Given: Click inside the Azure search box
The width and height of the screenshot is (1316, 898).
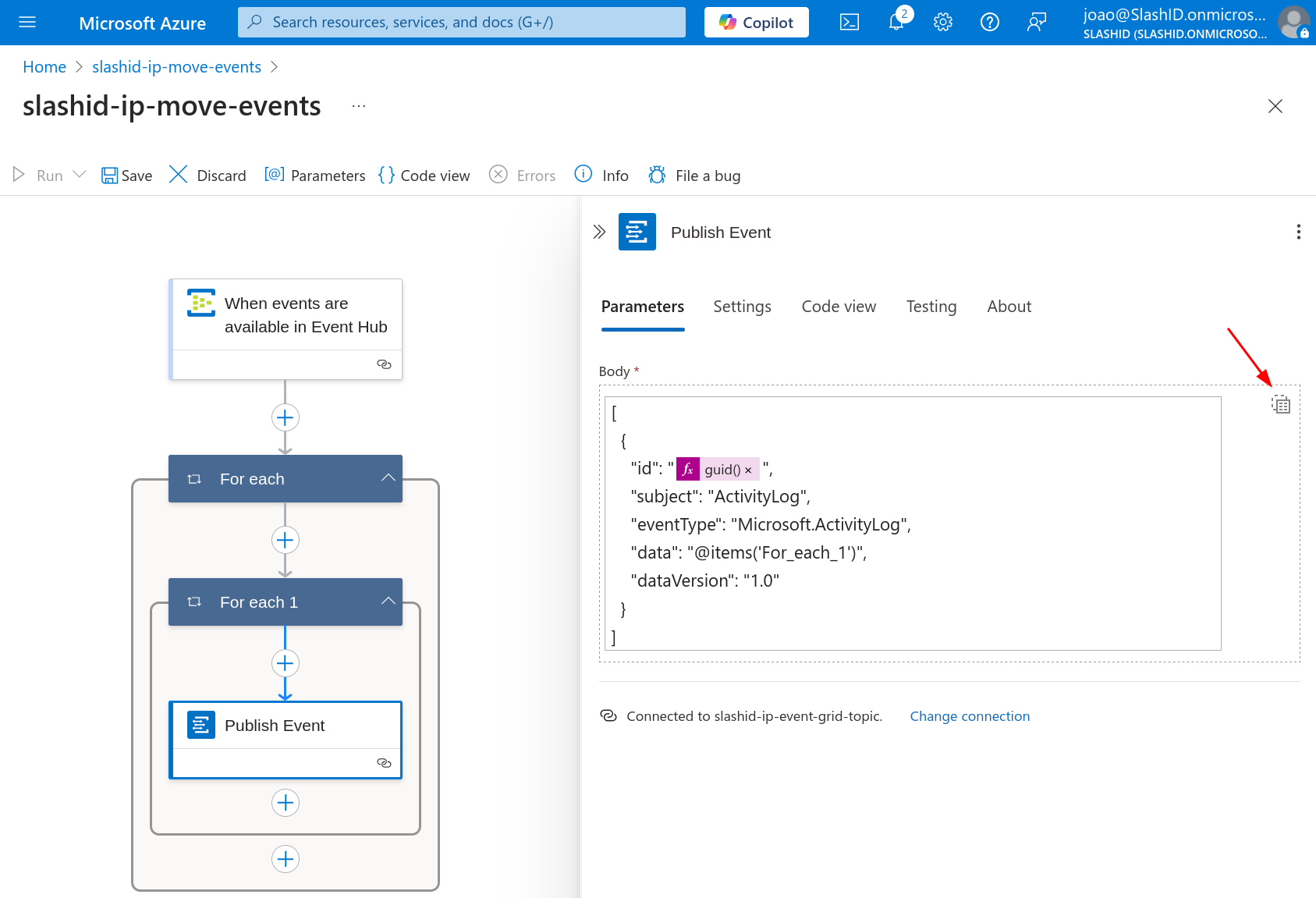Looking at the screenshot, I should (462, 23).
